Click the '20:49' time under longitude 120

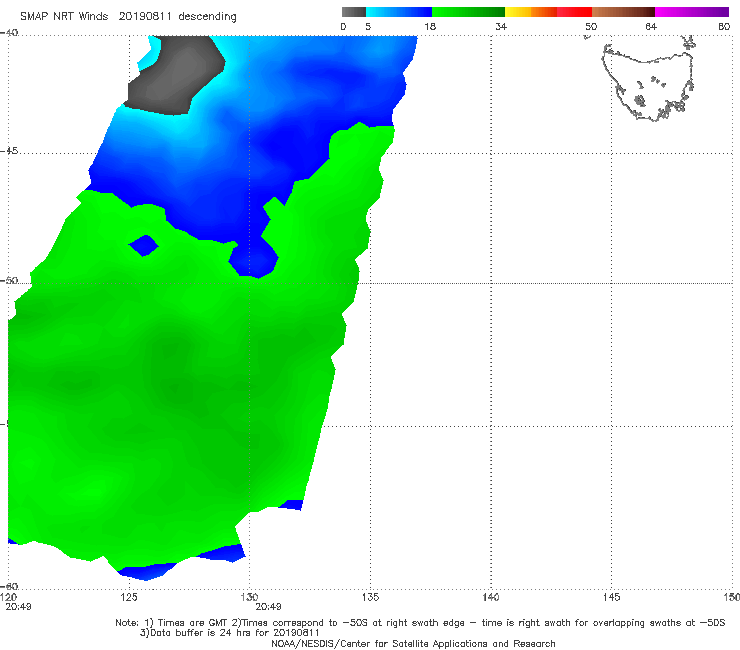coord(18,607)
